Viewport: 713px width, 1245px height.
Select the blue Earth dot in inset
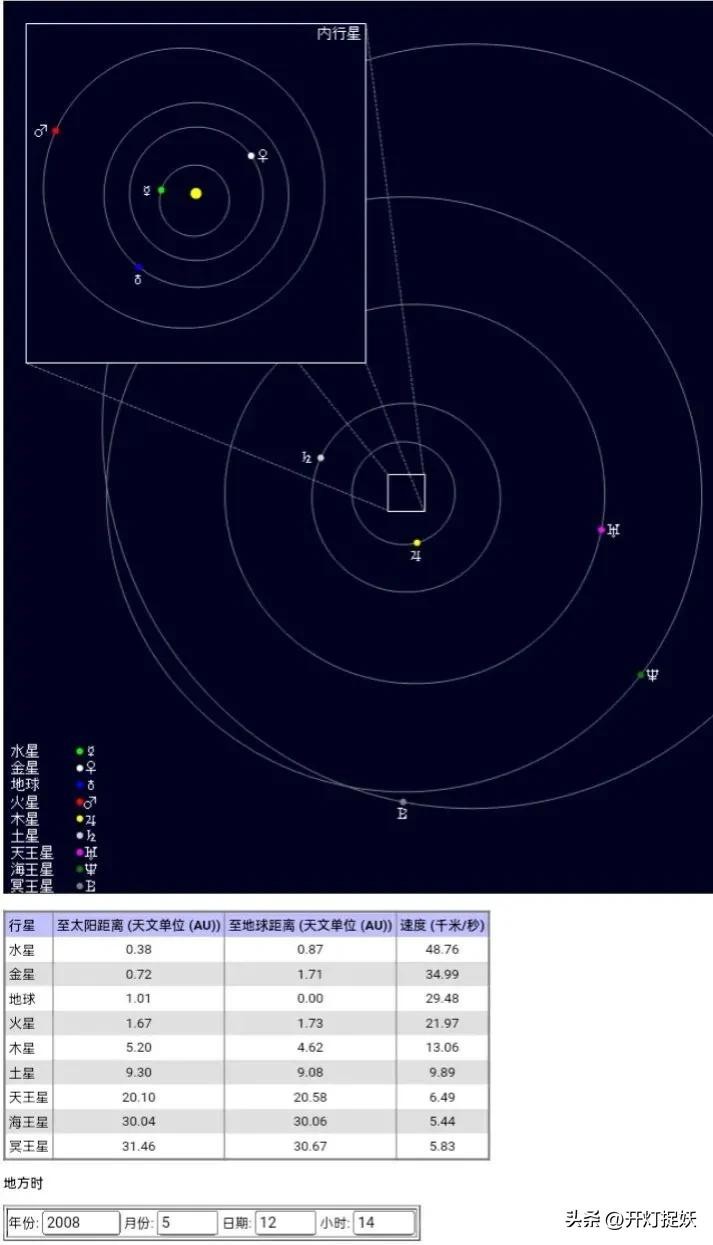click(139, 268)
